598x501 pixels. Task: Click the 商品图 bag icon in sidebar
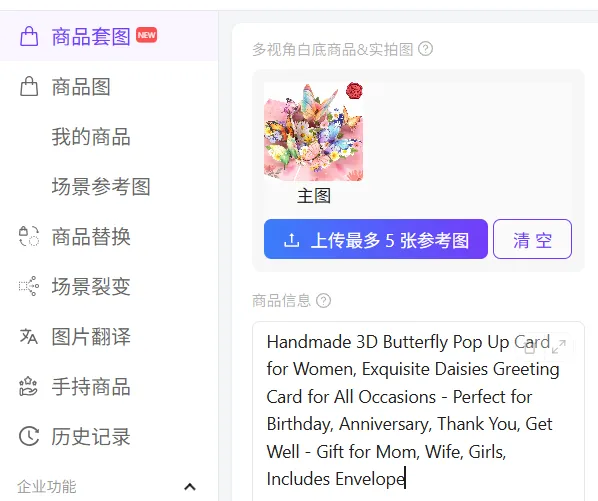(x=29, y=87)
